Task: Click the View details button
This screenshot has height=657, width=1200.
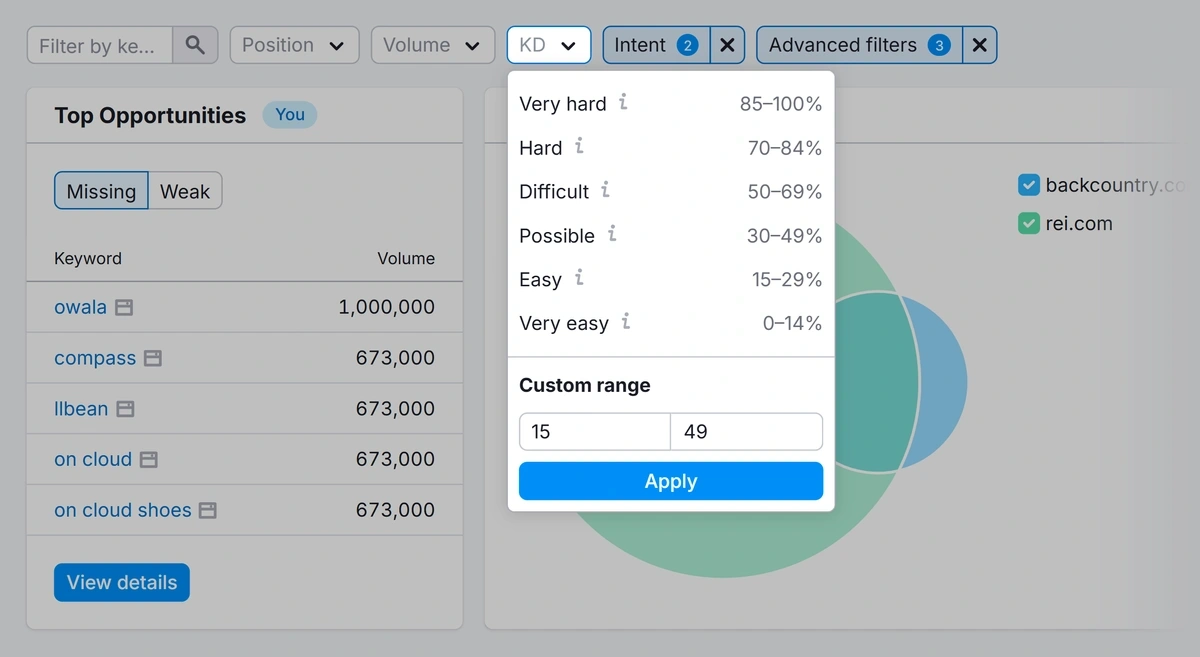Action: pos(122,582)
